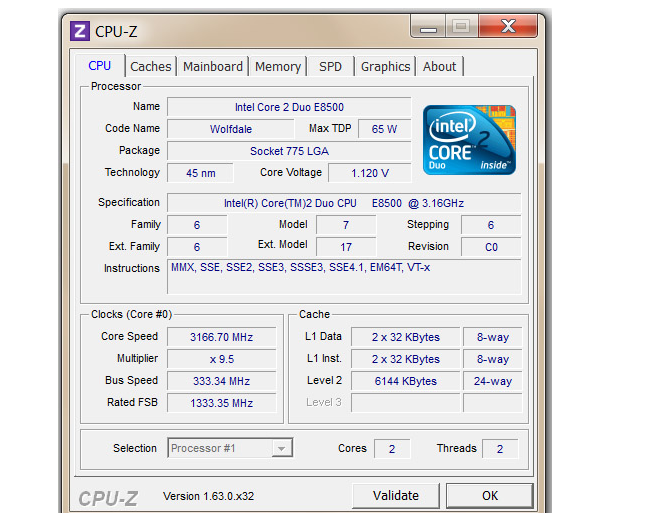665x513 pixels.
Task: Click the Core Voltage value 1.120 V
Action: coord(370,173)
